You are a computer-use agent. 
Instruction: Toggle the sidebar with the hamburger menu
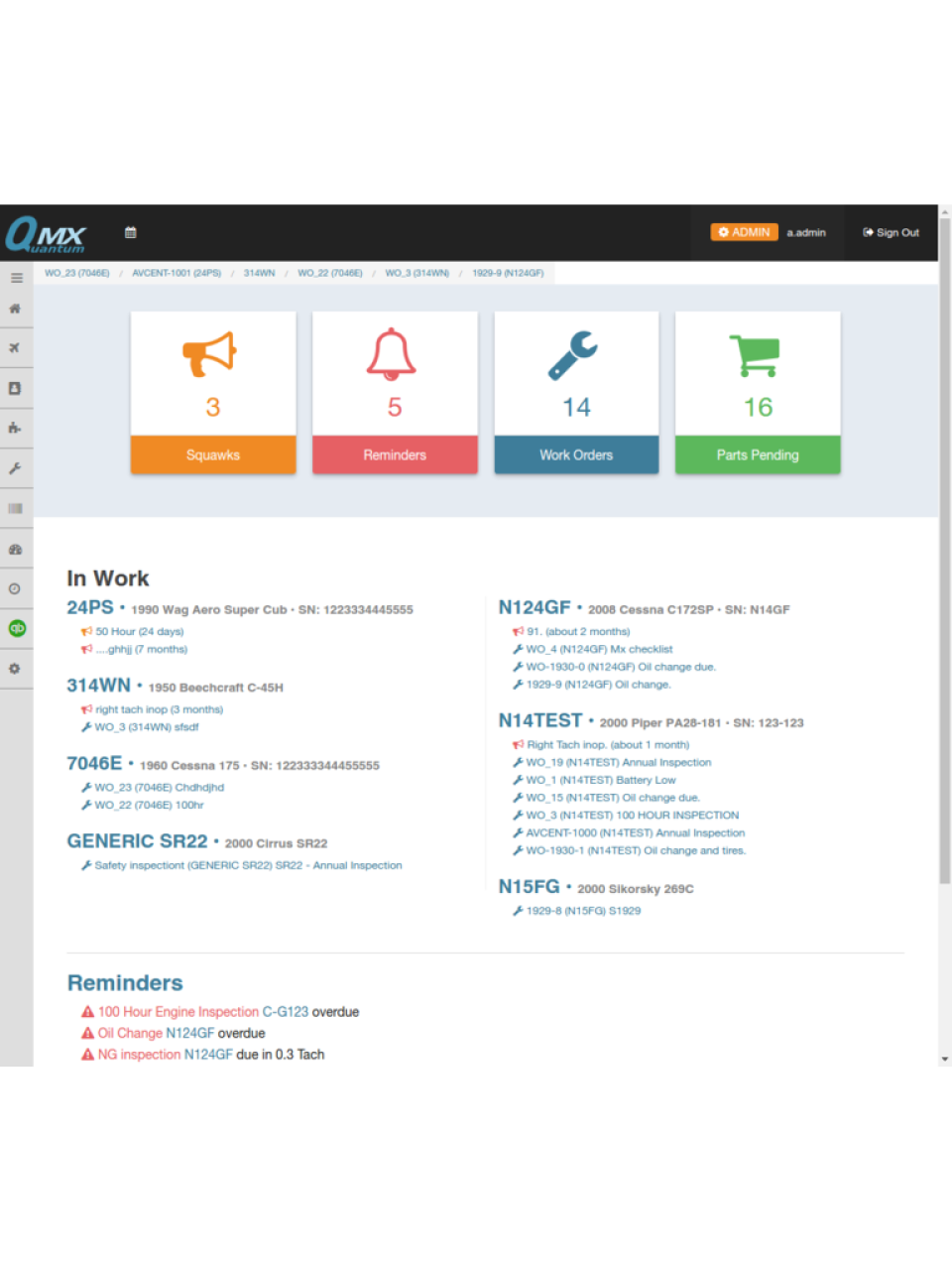pos(16,277)
